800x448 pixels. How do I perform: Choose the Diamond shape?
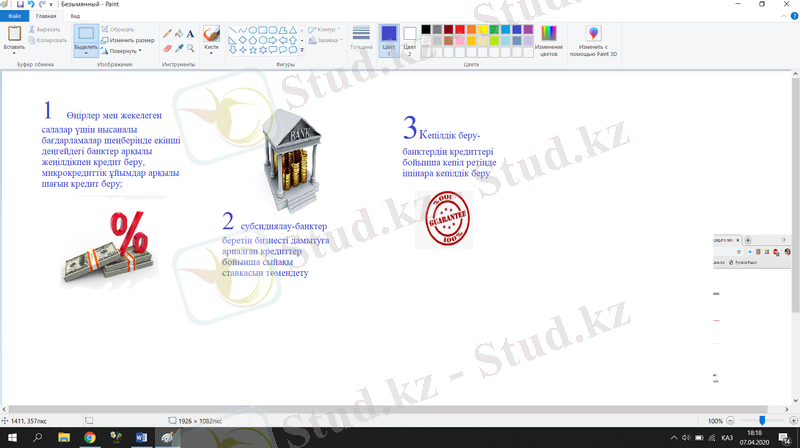pyautogui.click(x=242, y=40)
